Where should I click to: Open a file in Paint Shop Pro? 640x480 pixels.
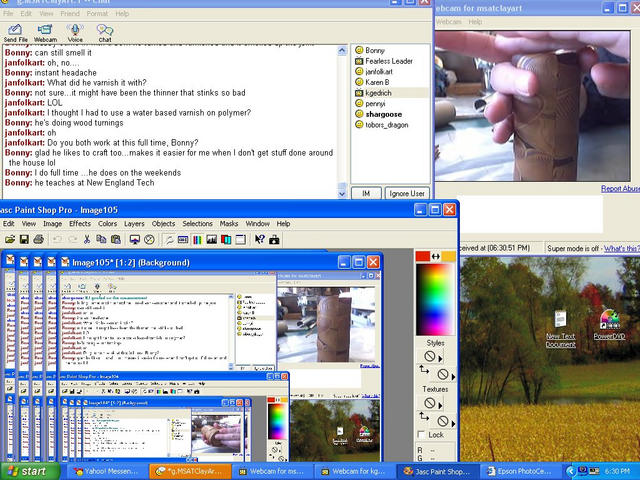[10, 240]
